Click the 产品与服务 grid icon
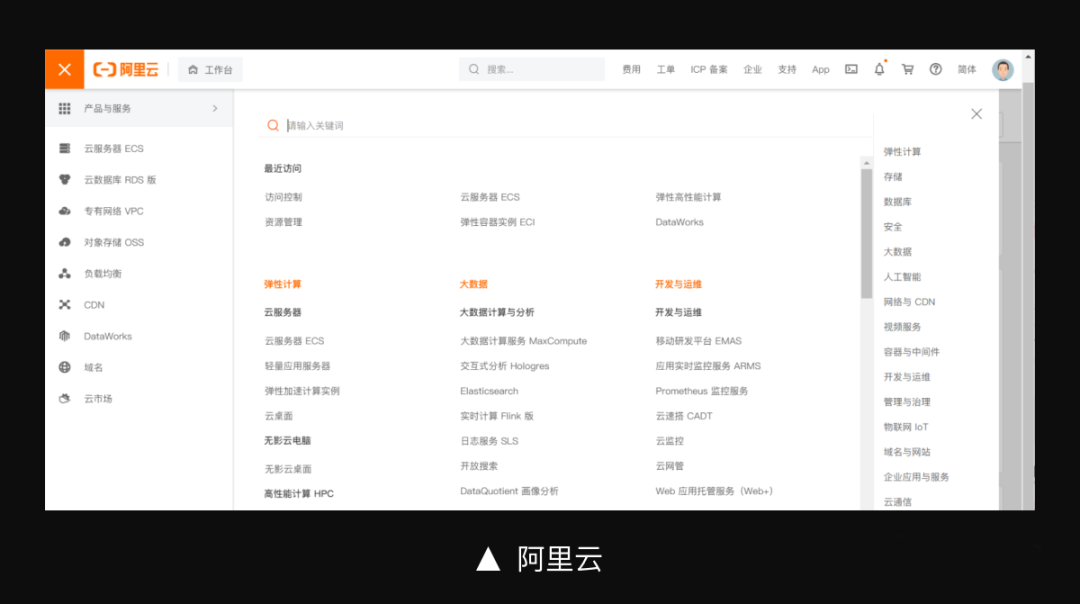Screen dimensions: 1080x604 [65, 108]
